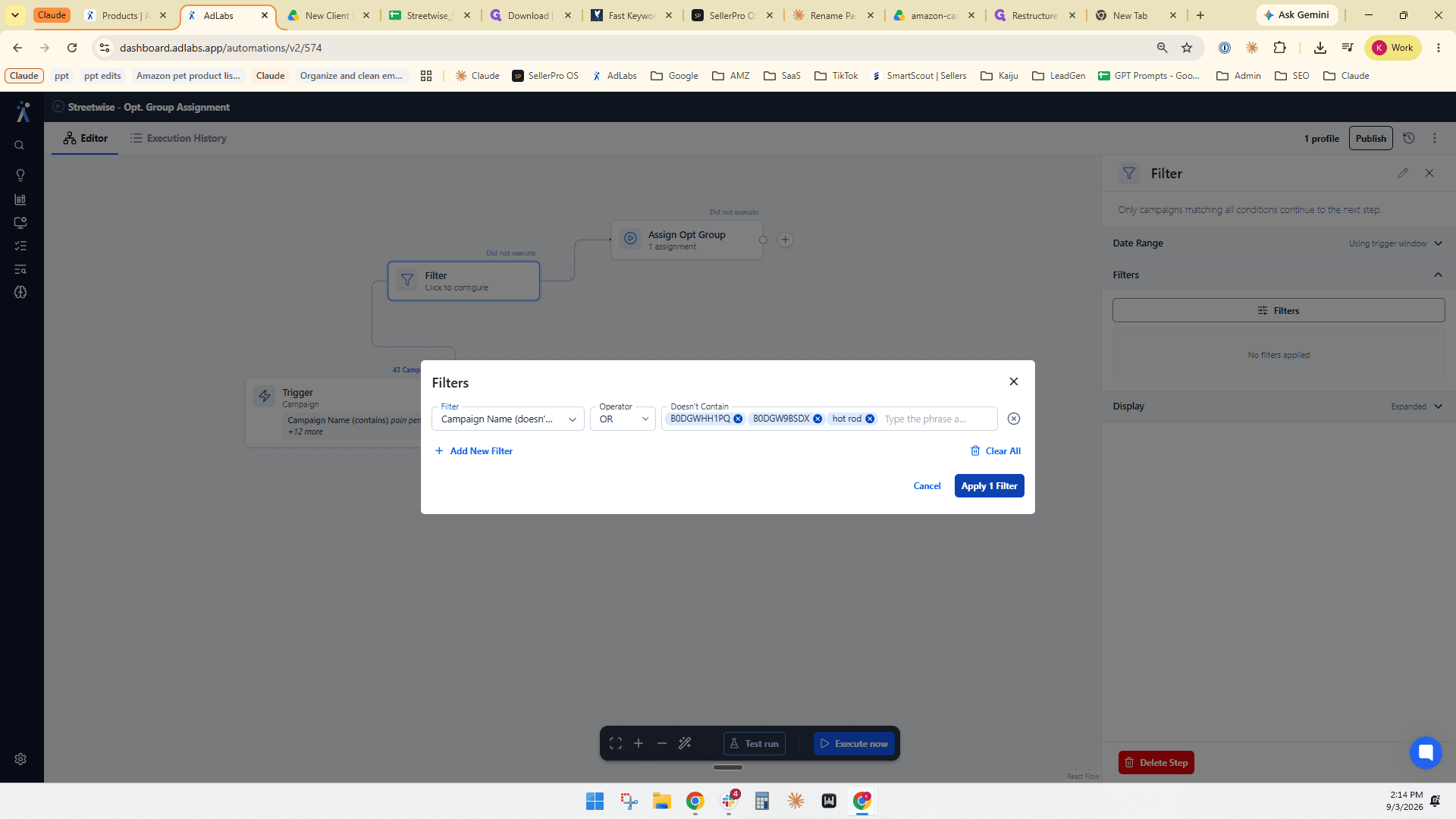Screen dimensions: 1456x819
Task: Go back from Streetwise automation title
Action: (58, 107)
